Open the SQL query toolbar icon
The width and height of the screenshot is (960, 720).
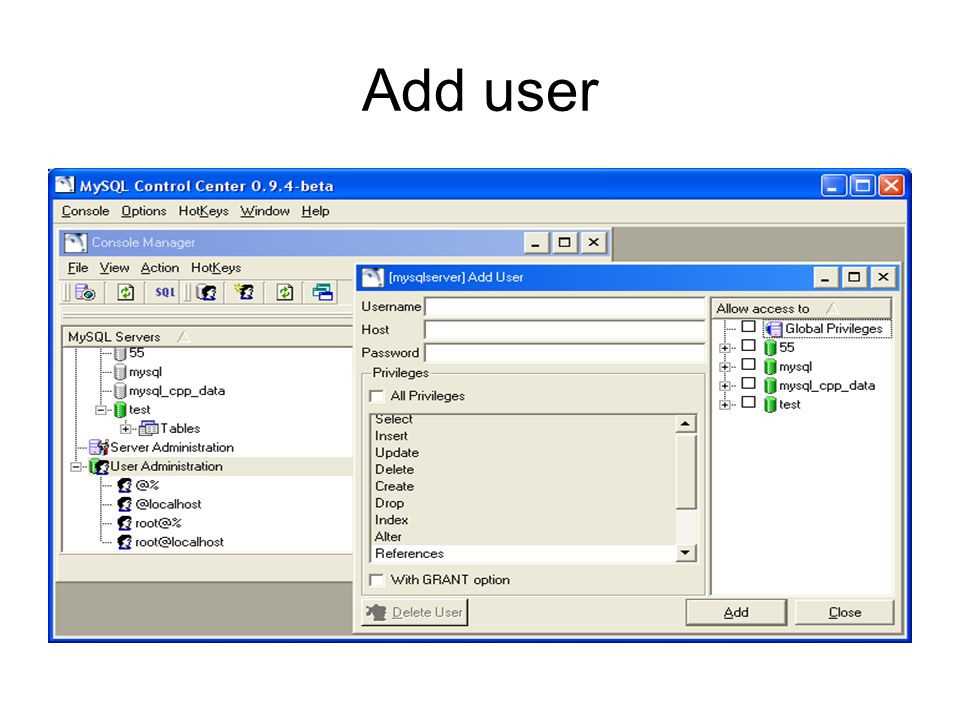click(x=165, y=293)
